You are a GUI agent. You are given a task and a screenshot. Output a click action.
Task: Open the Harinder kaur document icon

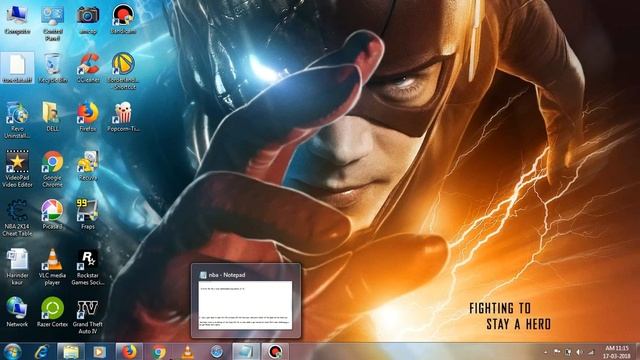[x=17, y=267]
